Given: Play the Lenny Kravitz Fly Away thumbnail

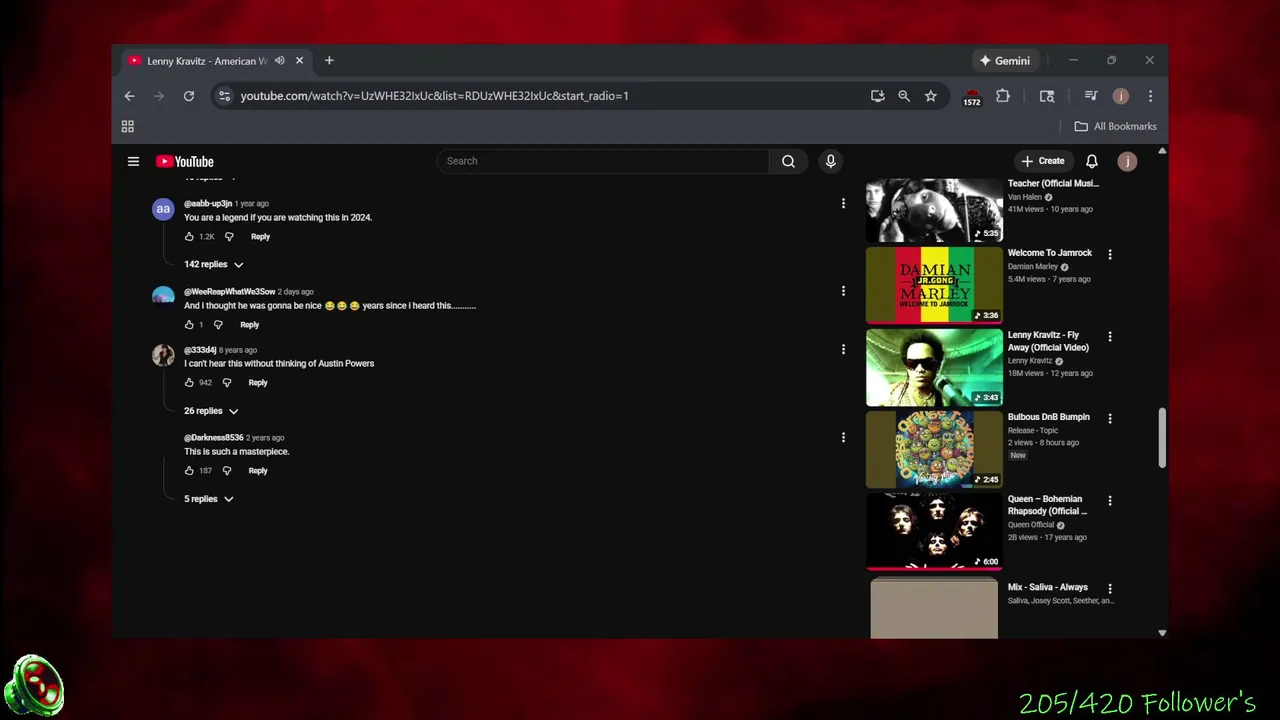Looking at the screenshot, I should 934,367.
